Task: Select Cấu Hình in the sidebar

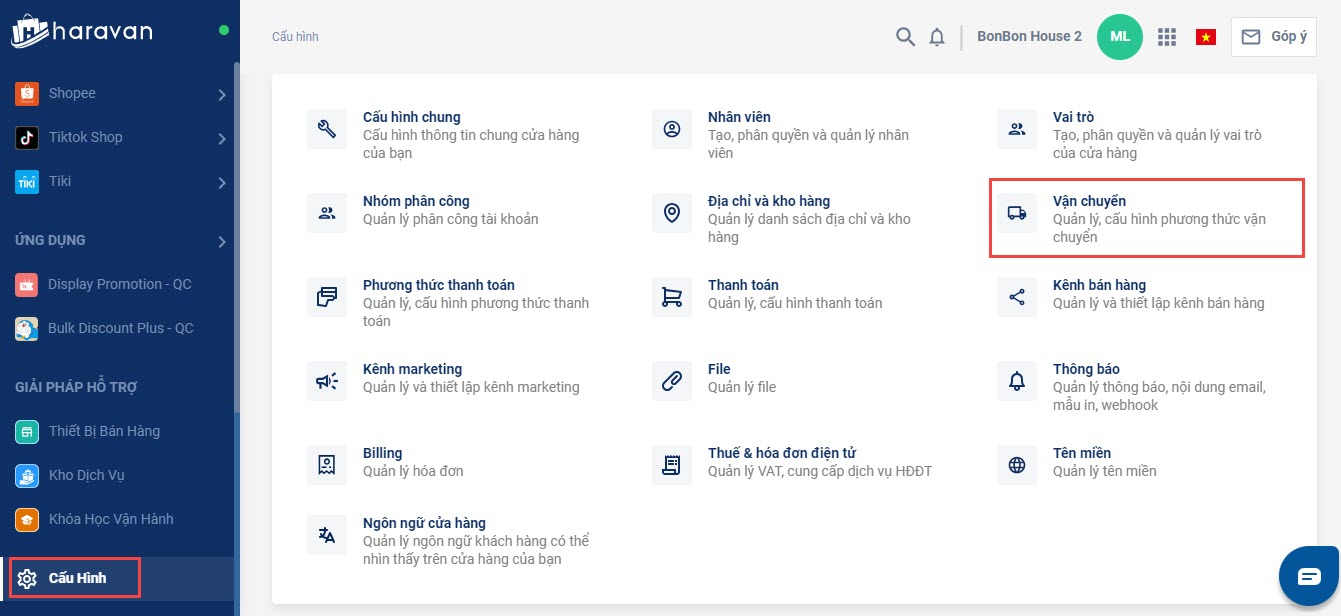Action: (77, 578)
